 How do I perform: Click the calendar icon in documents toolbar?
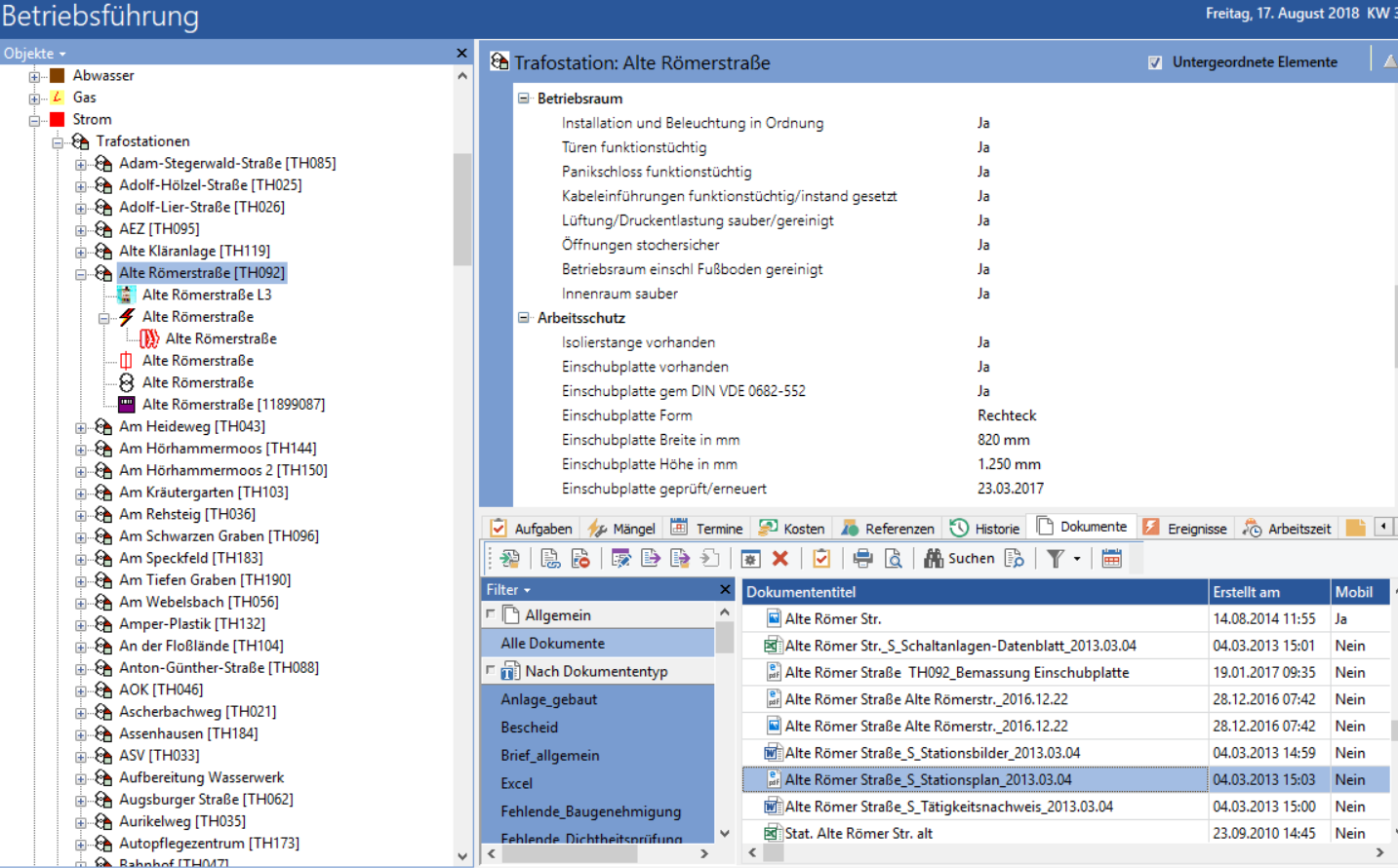pos(1111,559)
